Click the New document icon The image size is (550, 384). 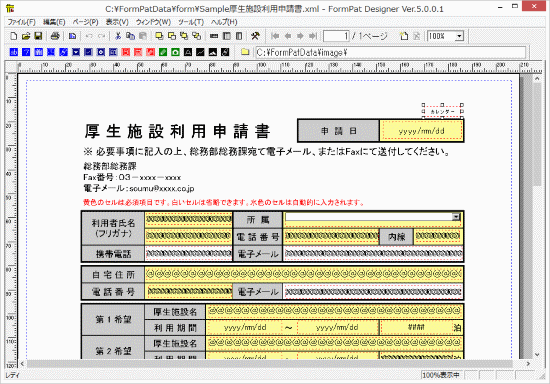tap(14, 36)
